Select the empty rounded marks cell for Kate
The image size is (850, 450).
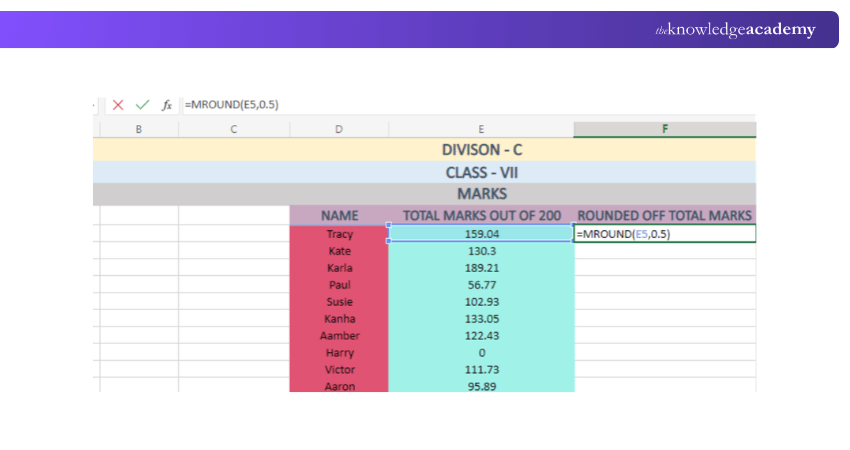pos(665,251)
